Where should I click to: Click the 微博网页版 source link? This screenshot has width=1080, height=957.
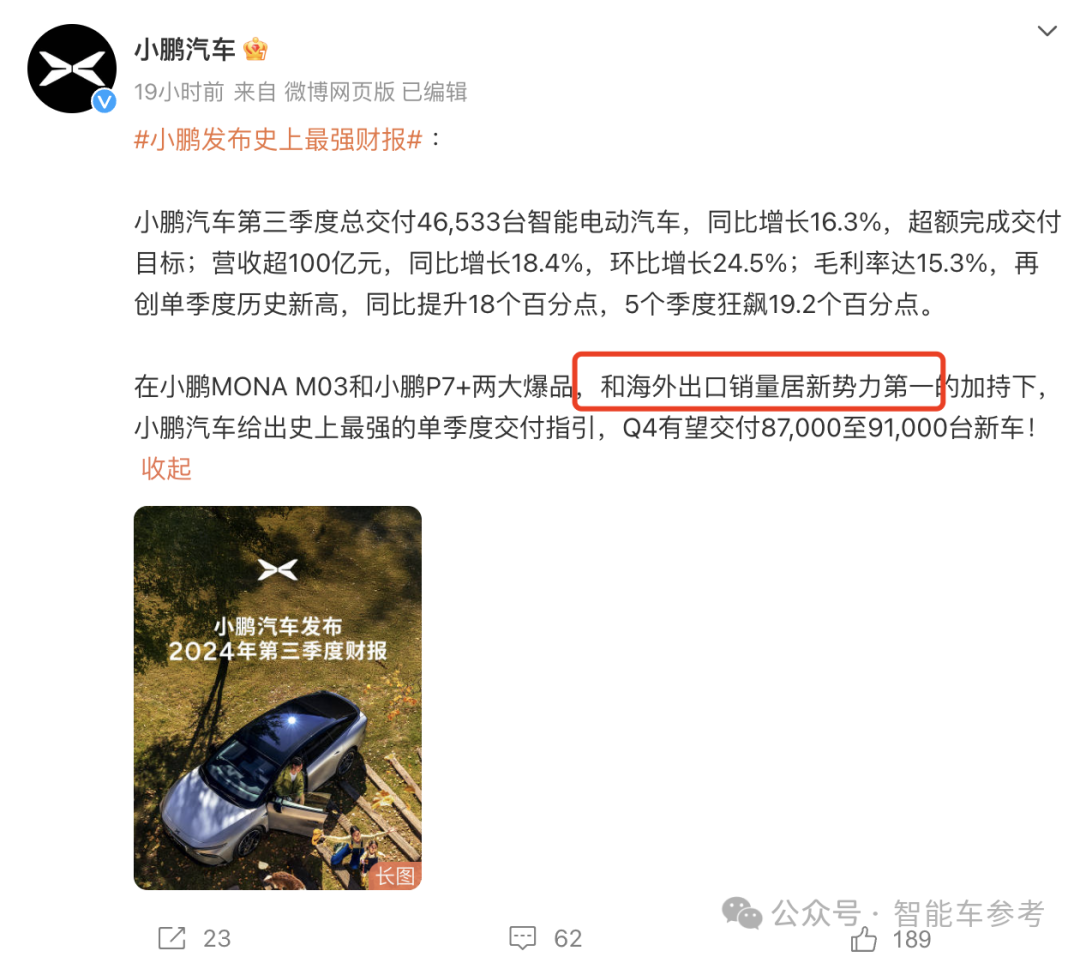340,92
